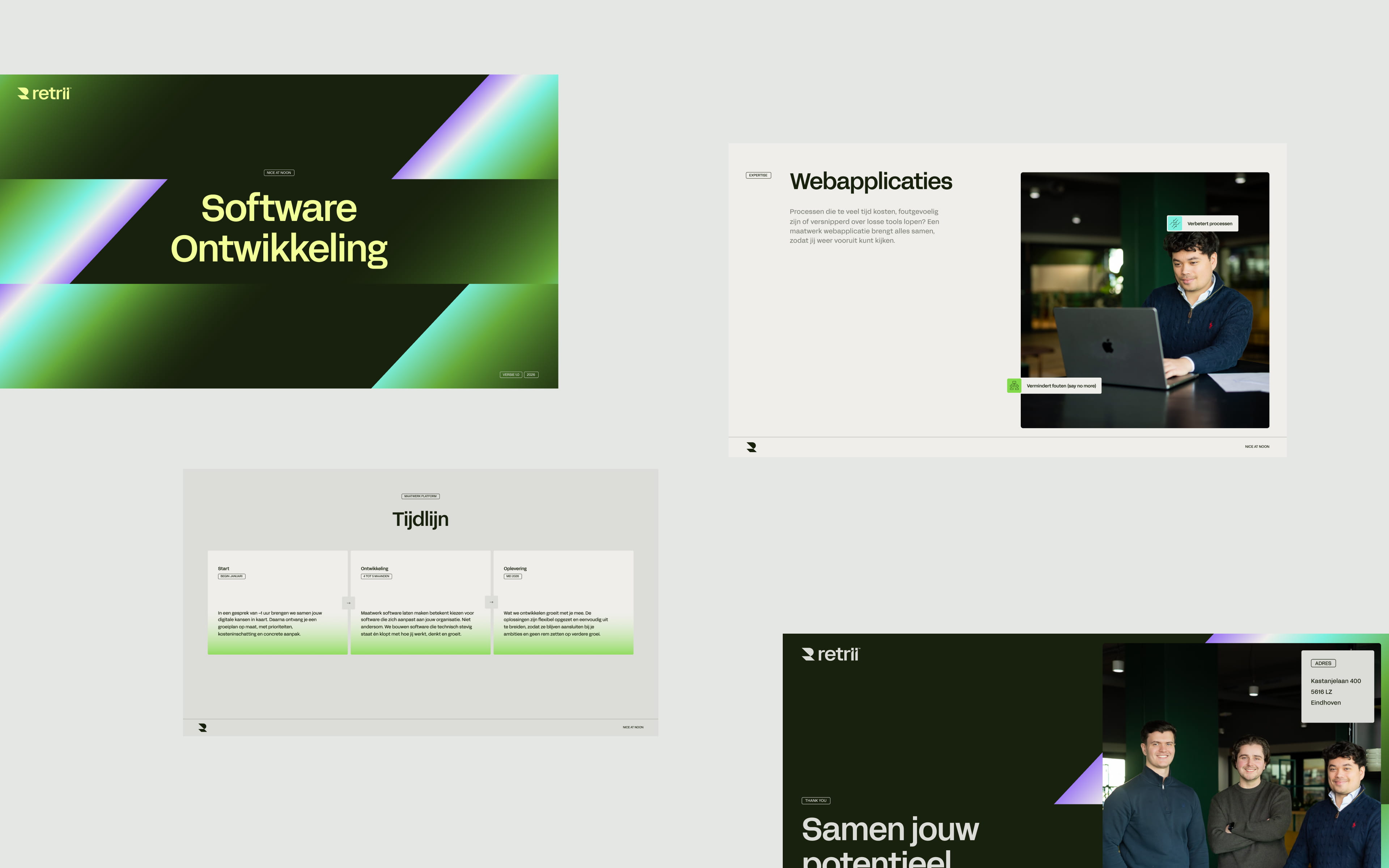Click the MEI 2026 tag in the Oplevering card

tap(513, 576)
